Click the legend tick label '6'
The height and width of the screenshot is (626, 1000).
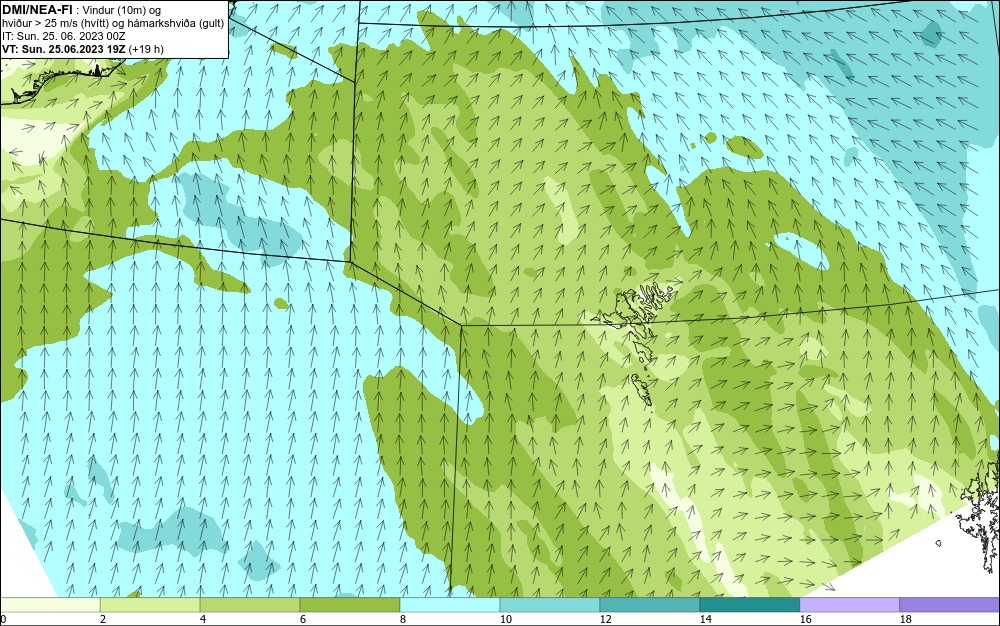[302, 619]
